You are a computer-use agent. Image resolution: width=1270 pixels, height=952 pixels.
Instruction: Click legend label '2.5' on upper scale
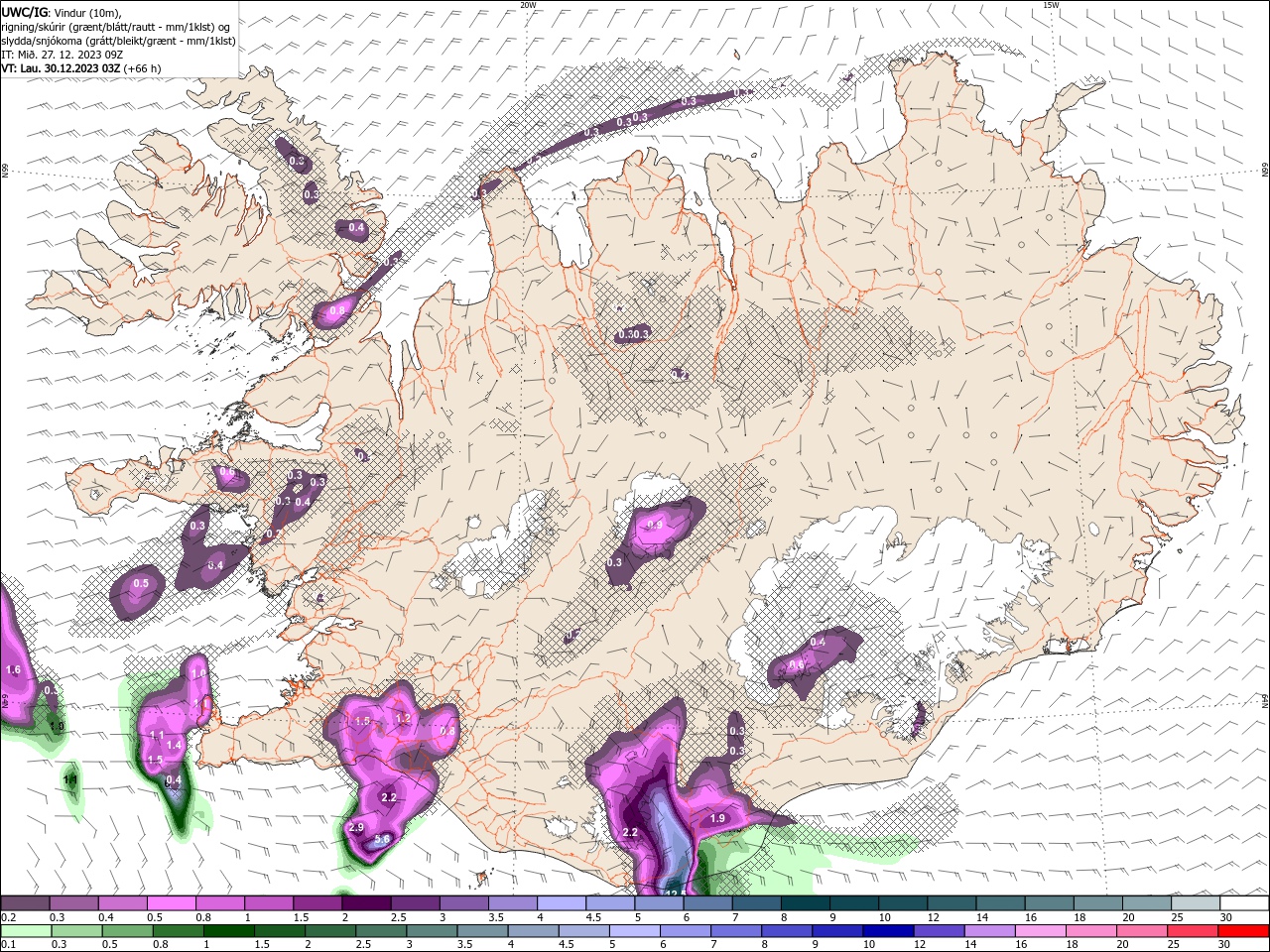tap(399, 917)
